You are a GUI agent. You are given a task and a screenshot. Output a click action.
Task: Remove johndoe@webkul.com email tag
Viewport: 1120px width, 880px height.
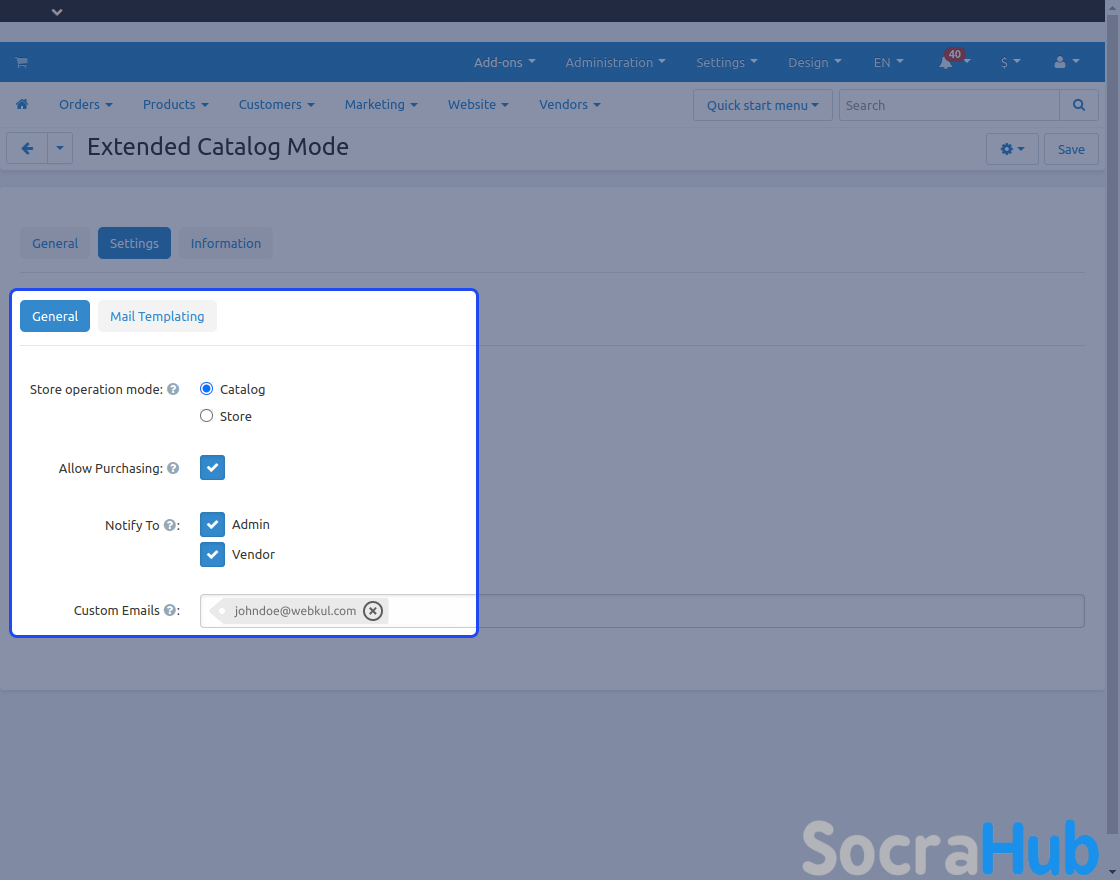(372, 611)
